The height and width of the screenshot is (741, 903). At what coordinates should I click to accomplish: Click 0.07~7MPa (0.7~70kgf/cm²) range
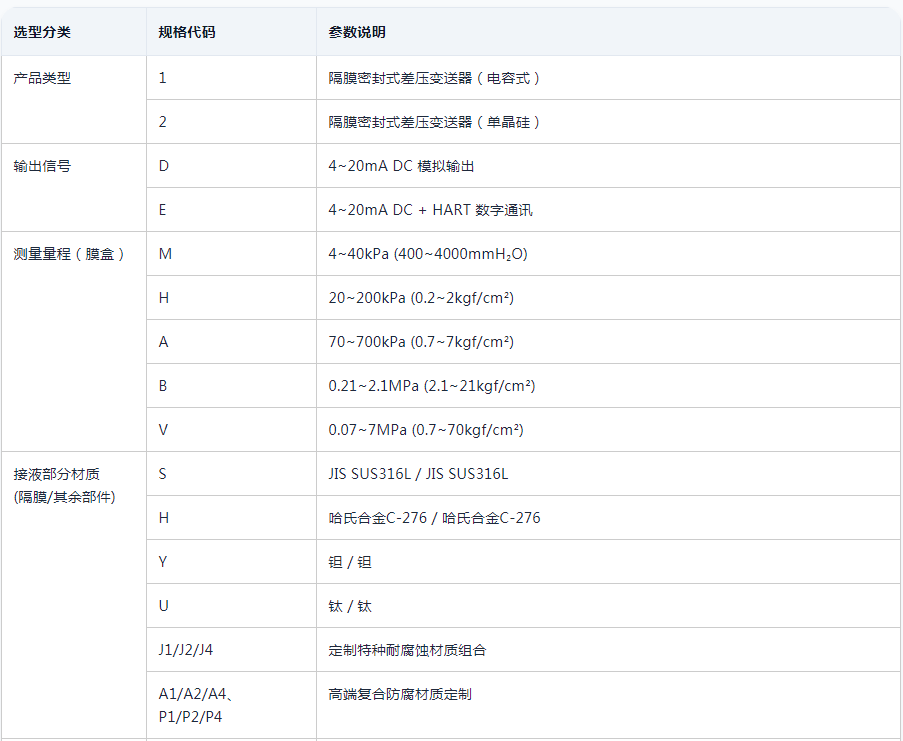pos(426,430)
